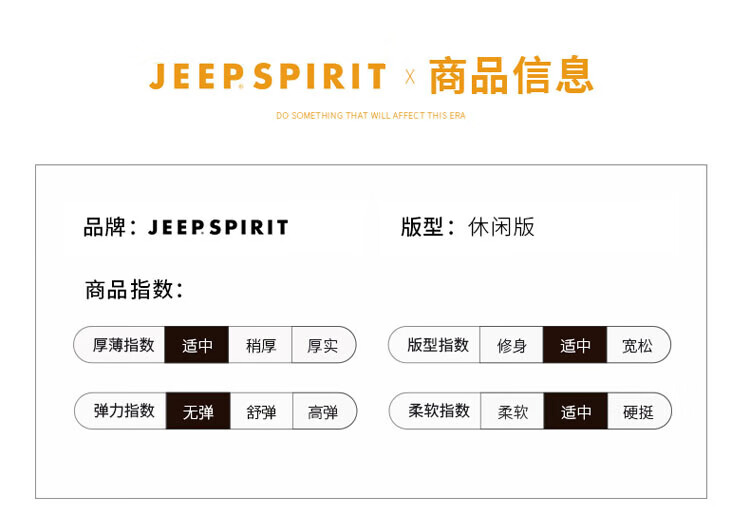Select 柔软 softness option
The image size is (750, 515).
(x=512, y=411)
